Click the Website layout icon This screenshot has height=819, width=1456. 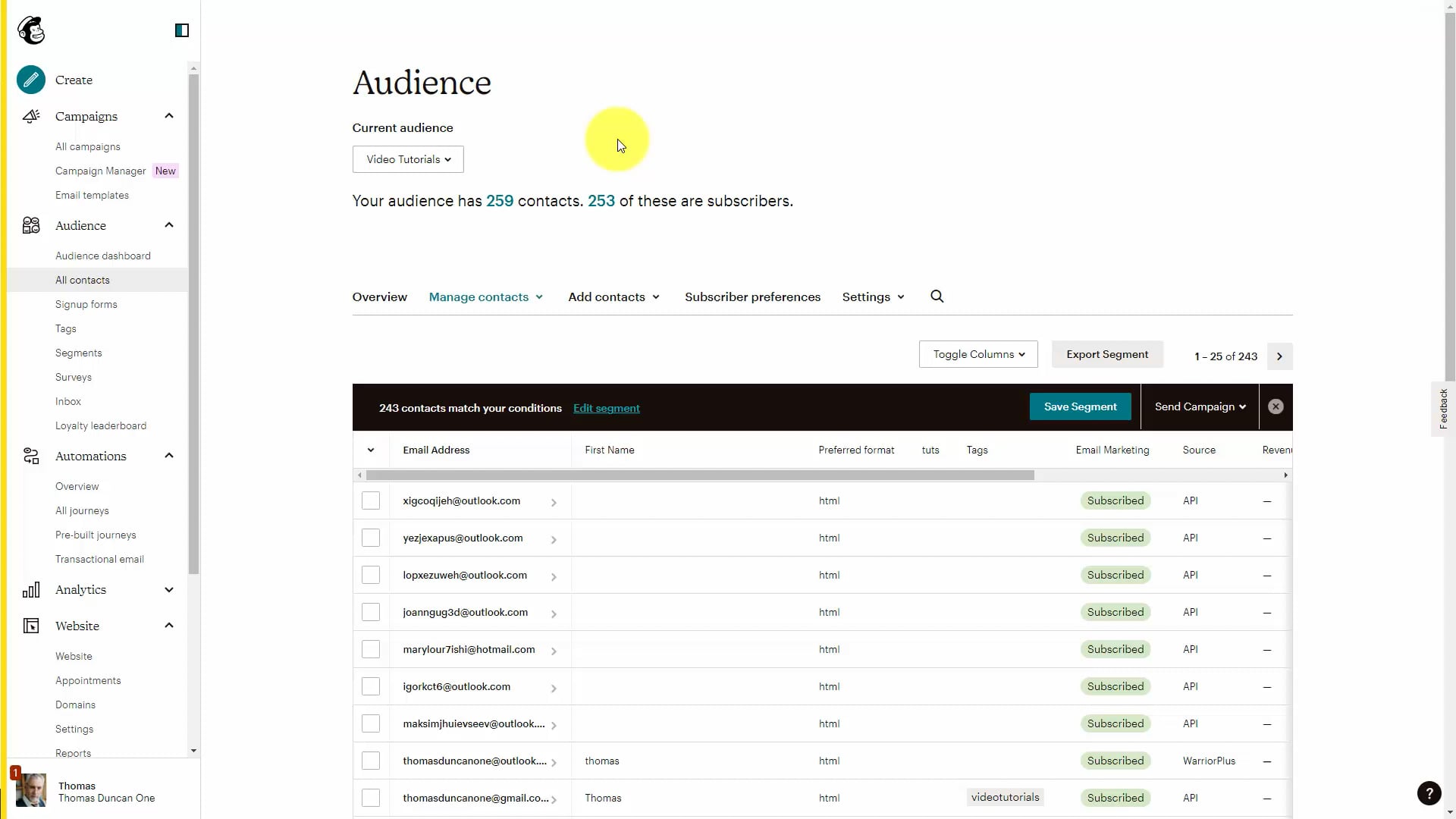(31, 626)
